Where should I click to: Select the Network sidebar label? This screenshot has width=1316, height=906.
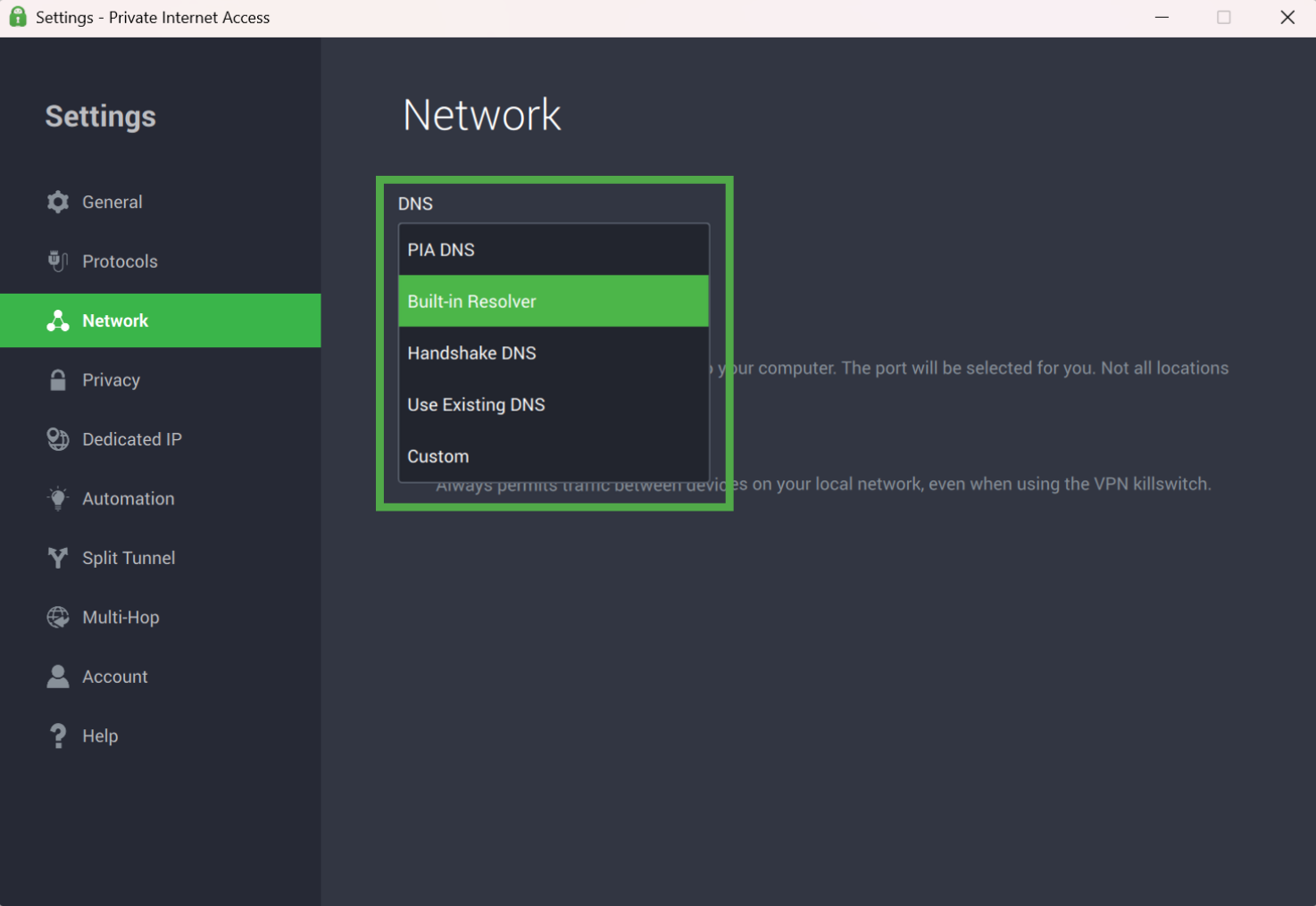pos(115,320)
